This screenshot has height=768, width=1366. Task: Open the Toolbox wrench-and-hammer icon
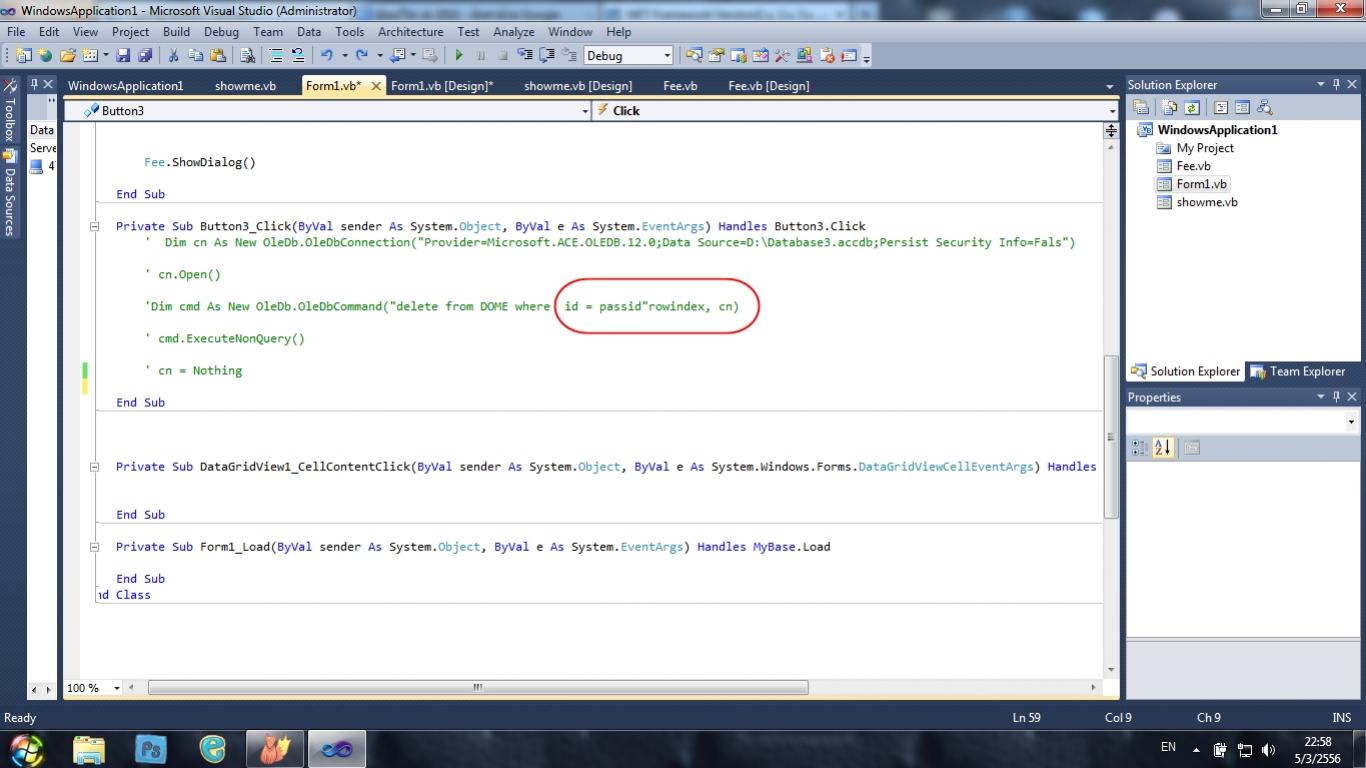(x=782, y=55)
